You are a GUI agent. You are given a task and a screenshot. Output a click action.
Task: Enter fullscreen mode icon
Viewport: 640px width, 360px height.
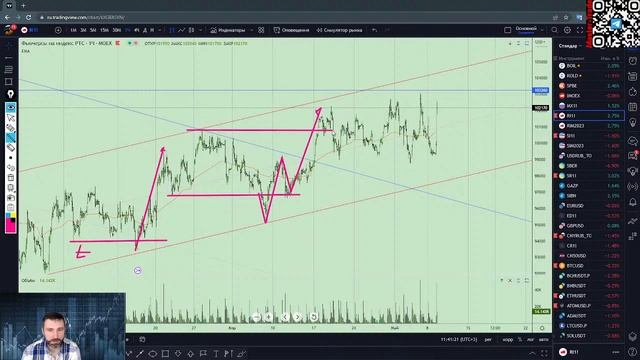tap(580, 30)
